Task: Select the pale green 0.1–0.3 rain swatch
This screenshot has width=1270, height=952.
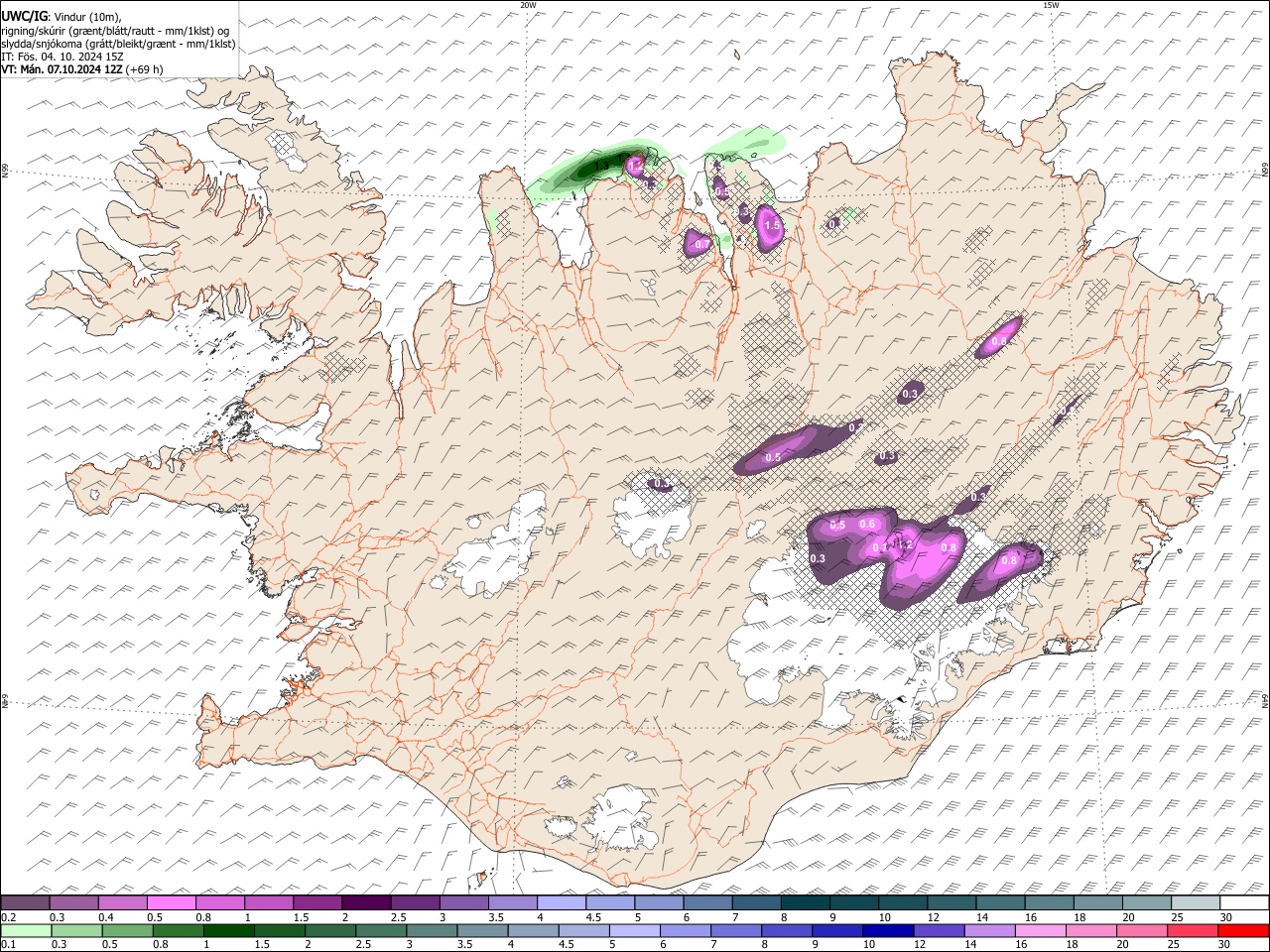Action: [x=27, y=931]
